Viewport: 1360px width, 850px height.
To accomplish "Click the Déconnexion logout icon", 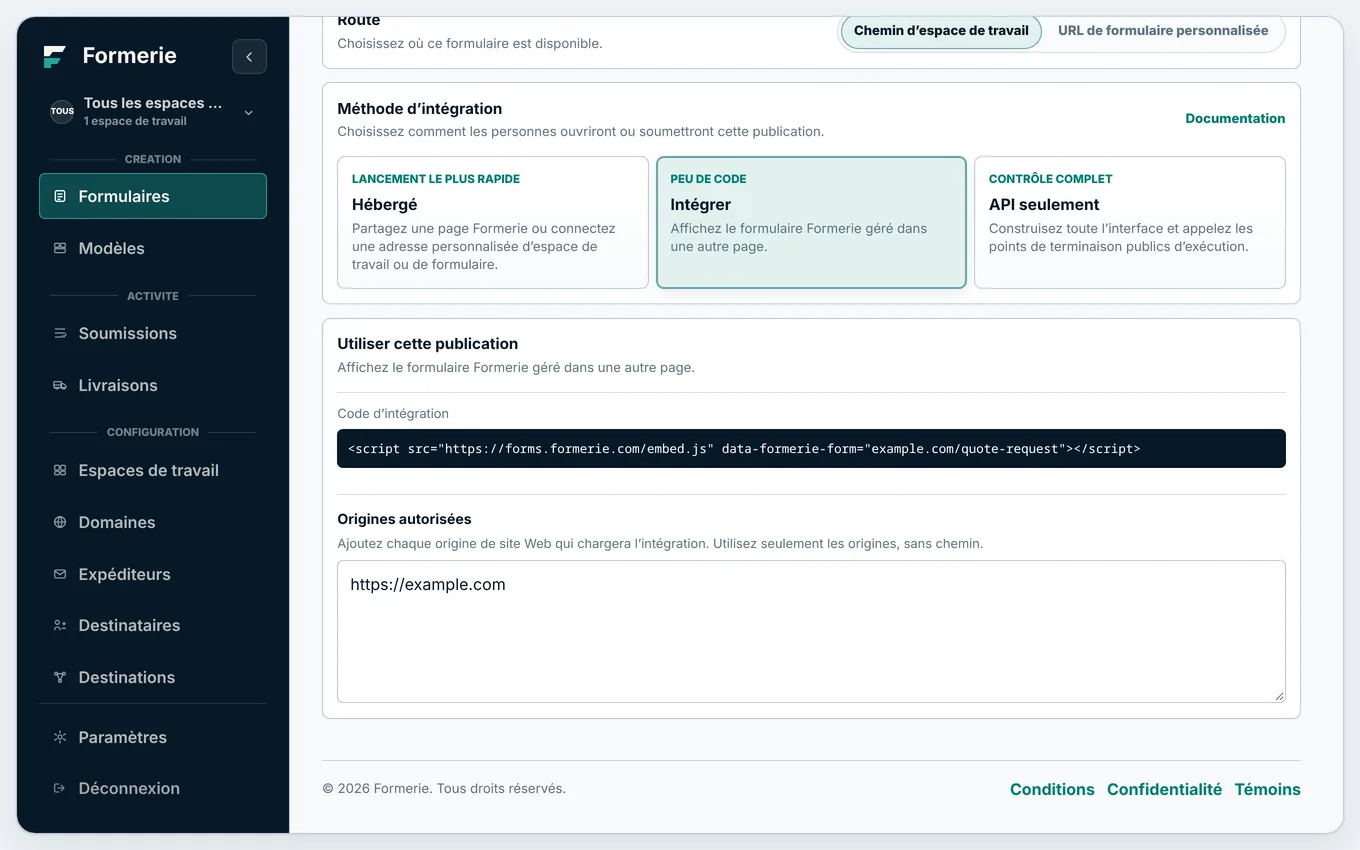I will tap(60, 788).
